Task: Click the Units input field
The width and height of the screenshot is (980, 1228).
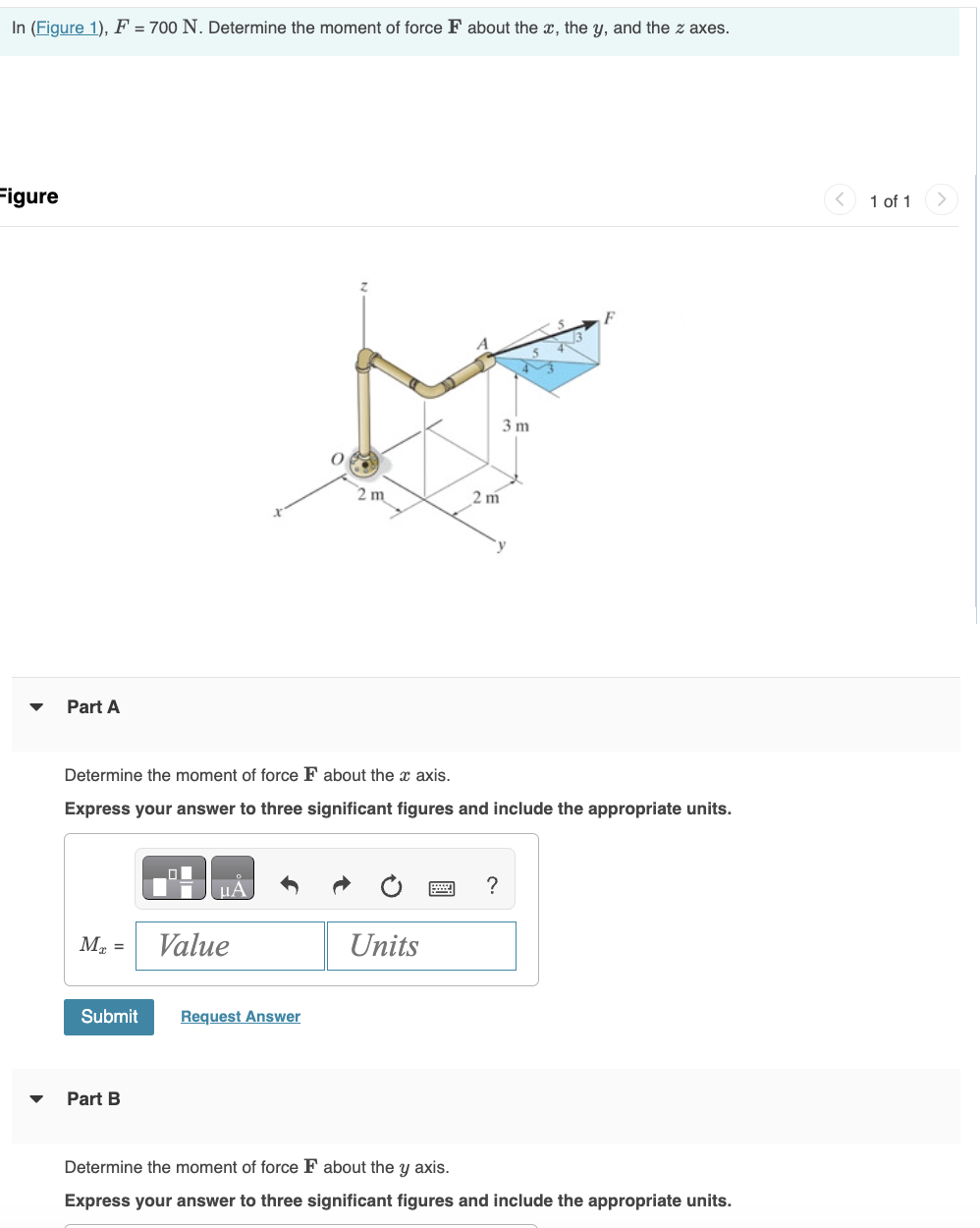Action: coord(421,945)
